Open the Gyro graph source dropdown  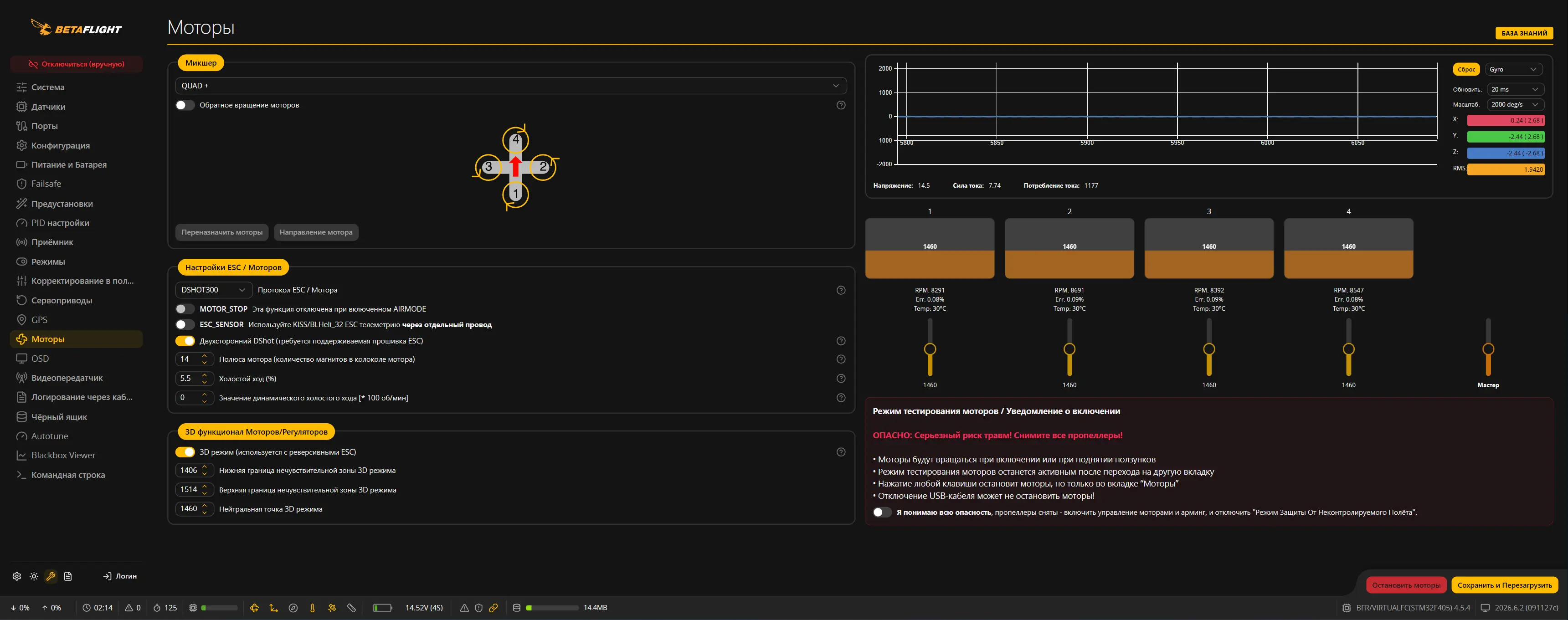pyautogui.click(x=1514, y=69)
